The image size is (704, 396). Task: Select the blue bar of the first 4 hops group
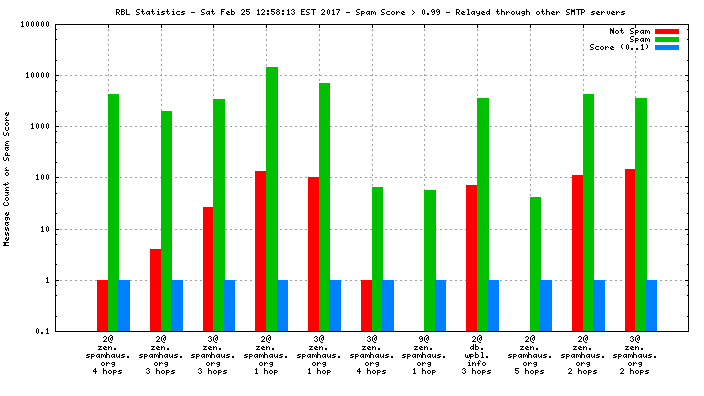coord(124,306)
